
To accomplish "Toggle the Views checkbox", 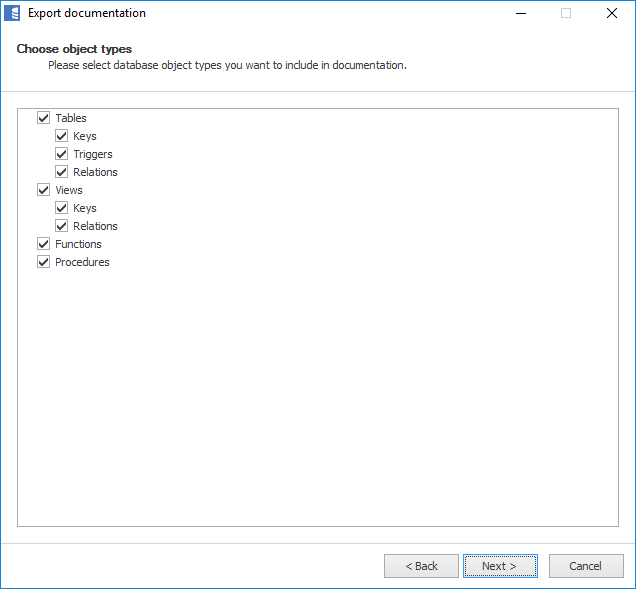I will tap(44, 190).
